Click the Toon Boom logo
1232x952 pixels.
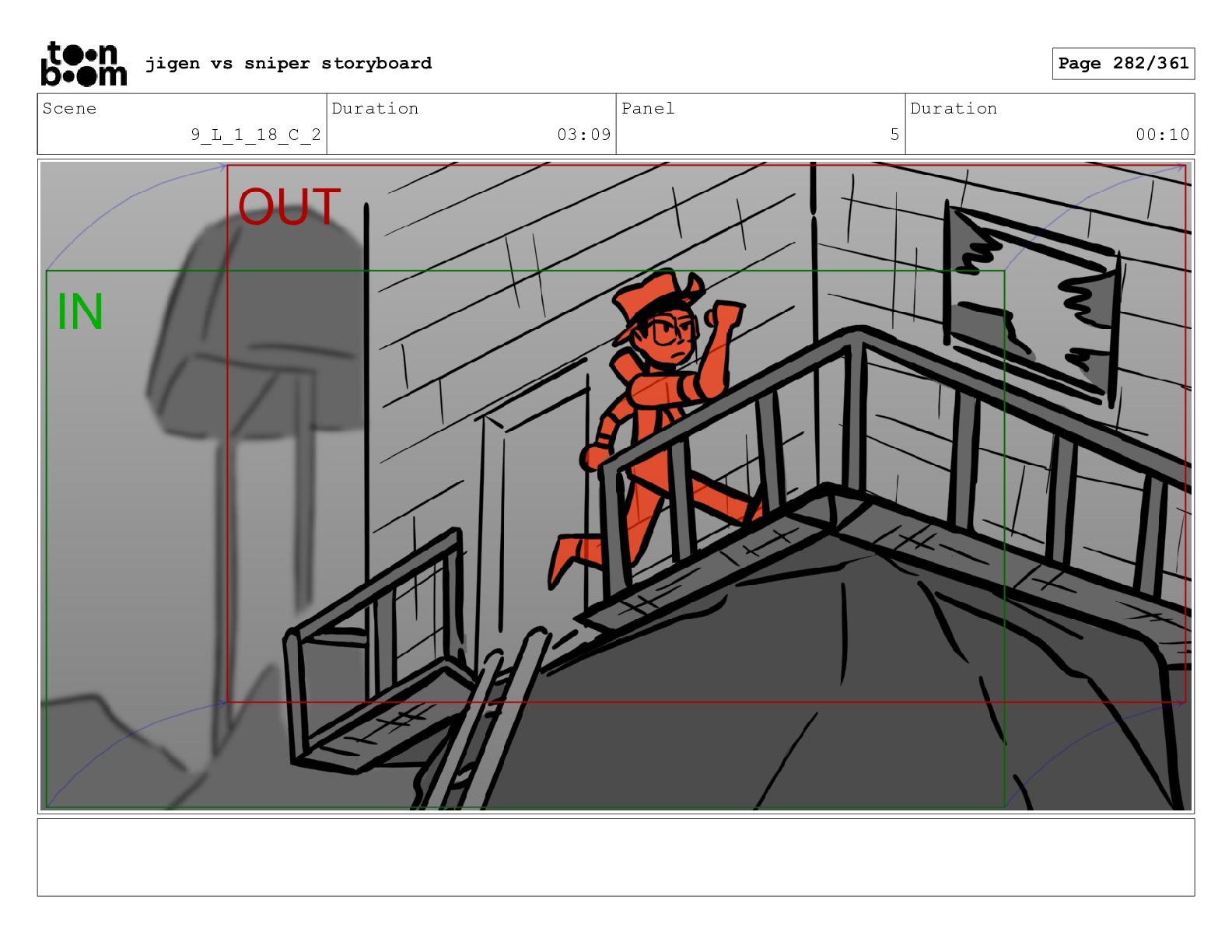83,64
